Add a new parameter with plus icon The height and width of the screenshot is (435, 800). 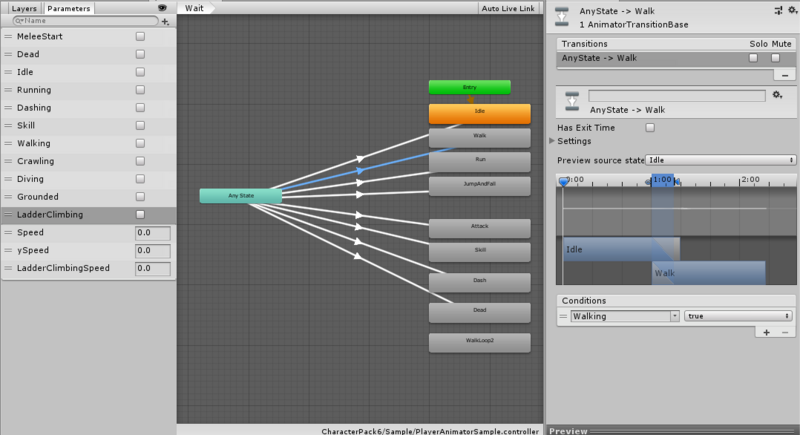165,21
